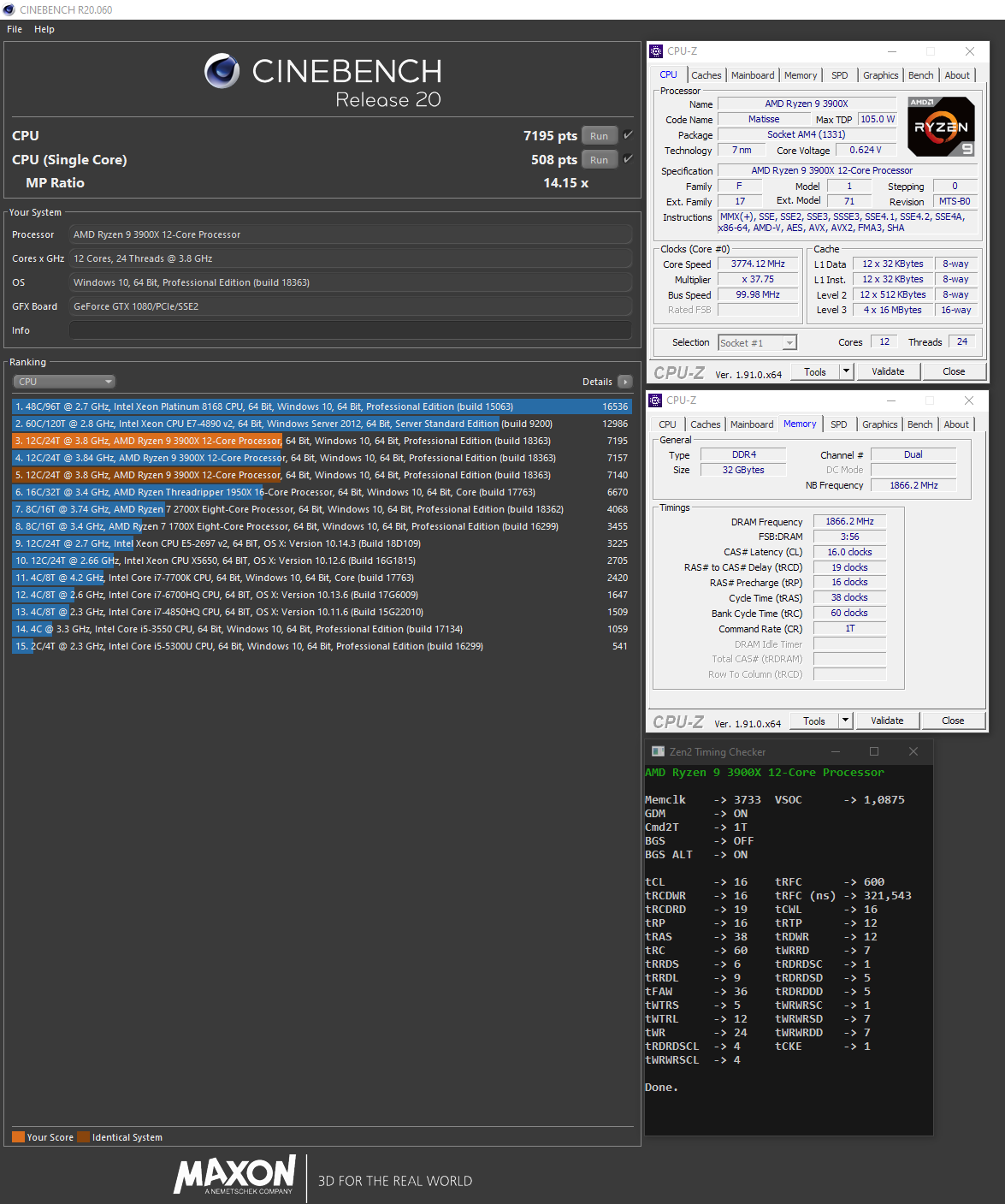
Task: Switch to CPU tab in lower CPU-Z window
Action: click(668, 424)
